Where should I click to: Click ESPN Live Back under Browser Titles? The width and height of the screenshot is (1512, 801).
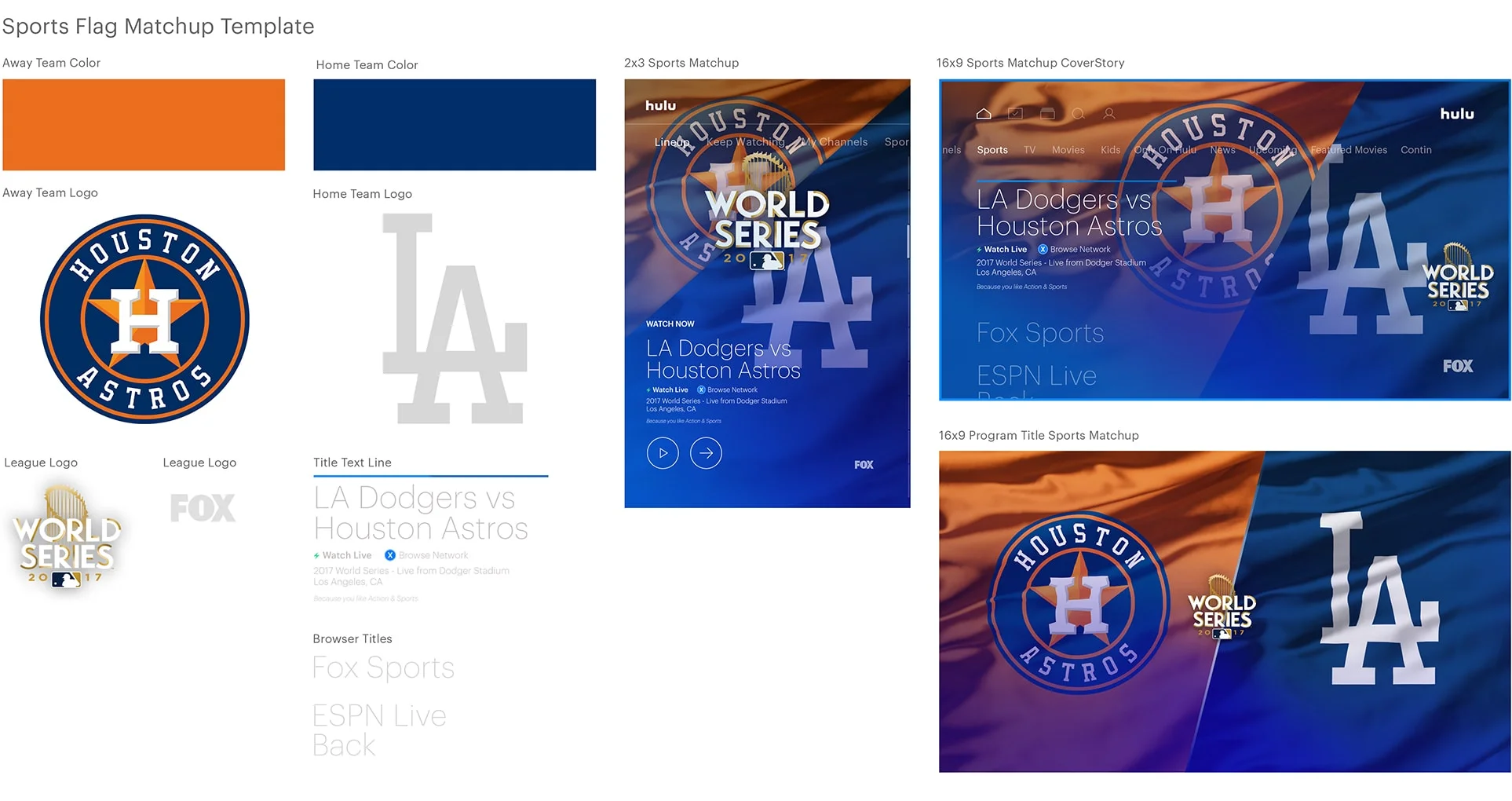[x=379, y=730]
